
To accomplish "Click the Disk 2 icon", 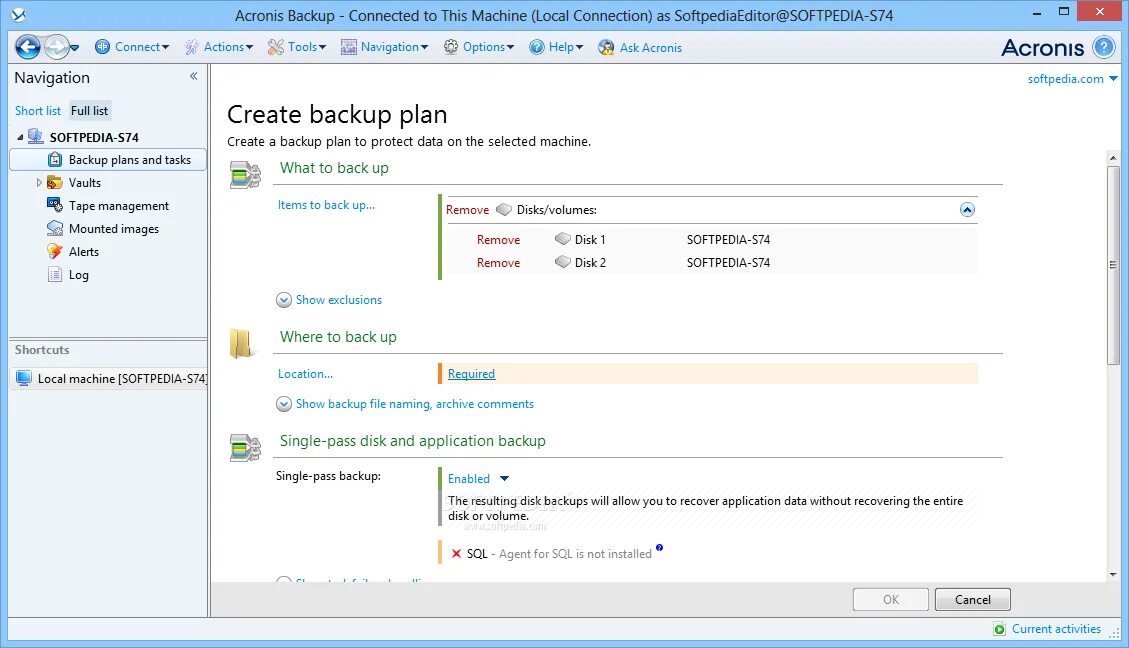I will click(x=563, y=262).
